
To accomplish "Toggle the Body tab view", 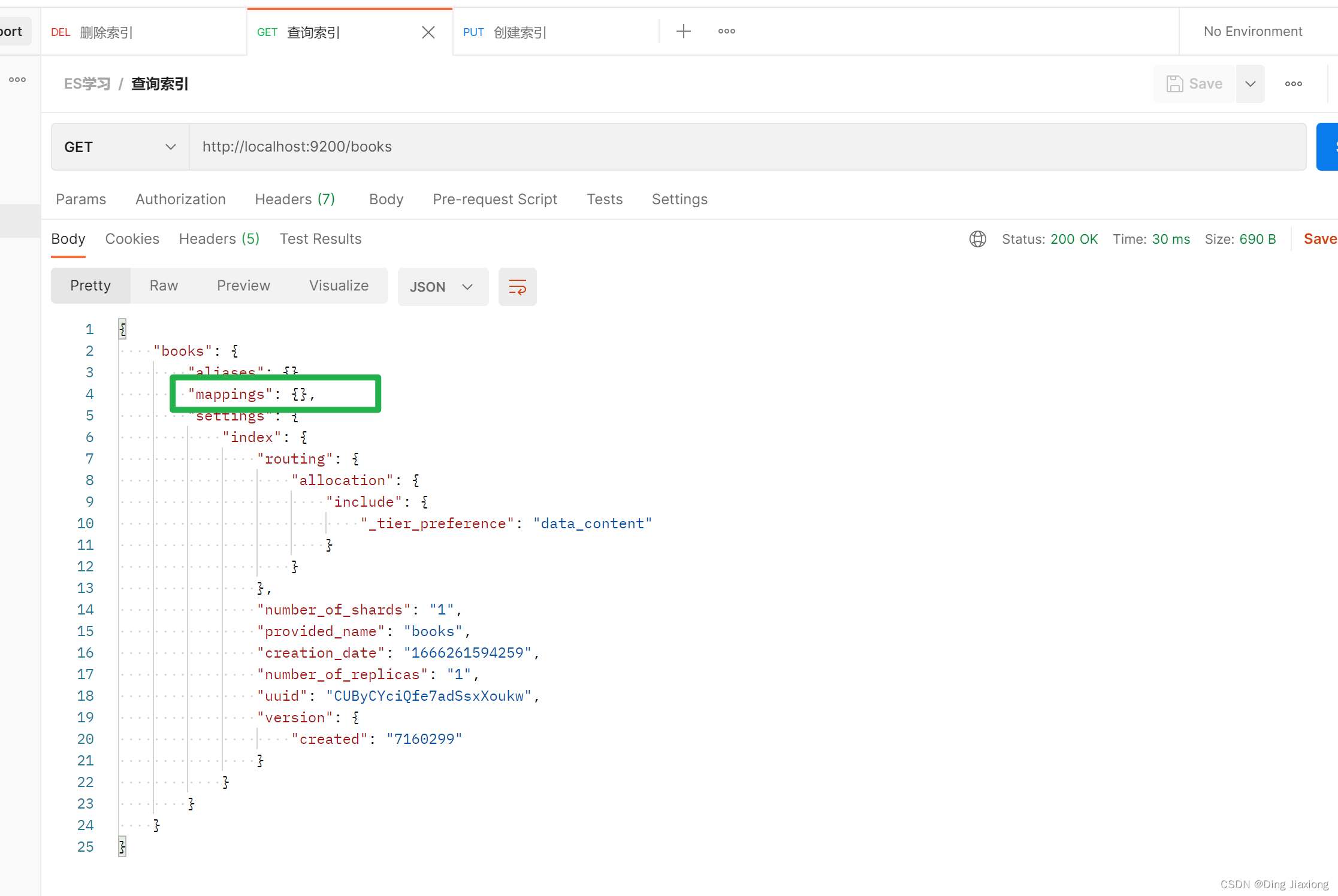I will point(68,239).
